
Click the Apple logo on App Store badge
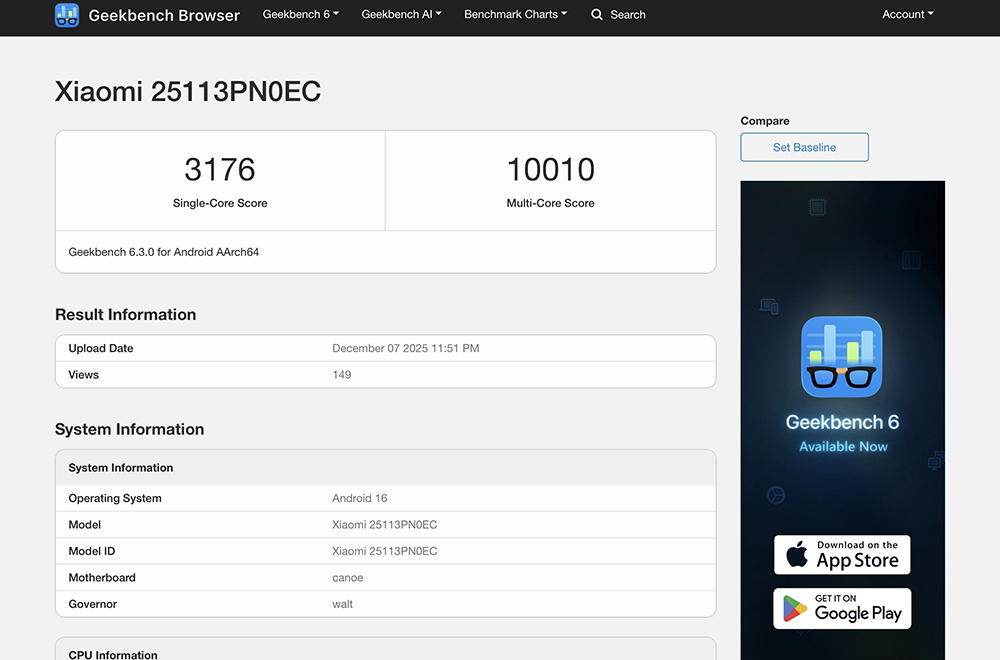coord(797,555)
